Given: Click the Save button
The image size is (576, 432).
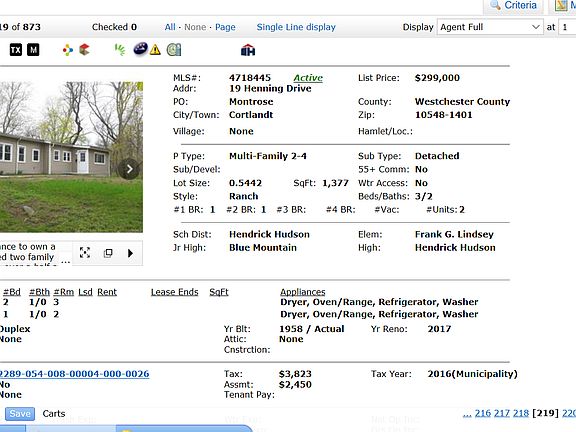Looking at the screenshot, I should point(20,414).
